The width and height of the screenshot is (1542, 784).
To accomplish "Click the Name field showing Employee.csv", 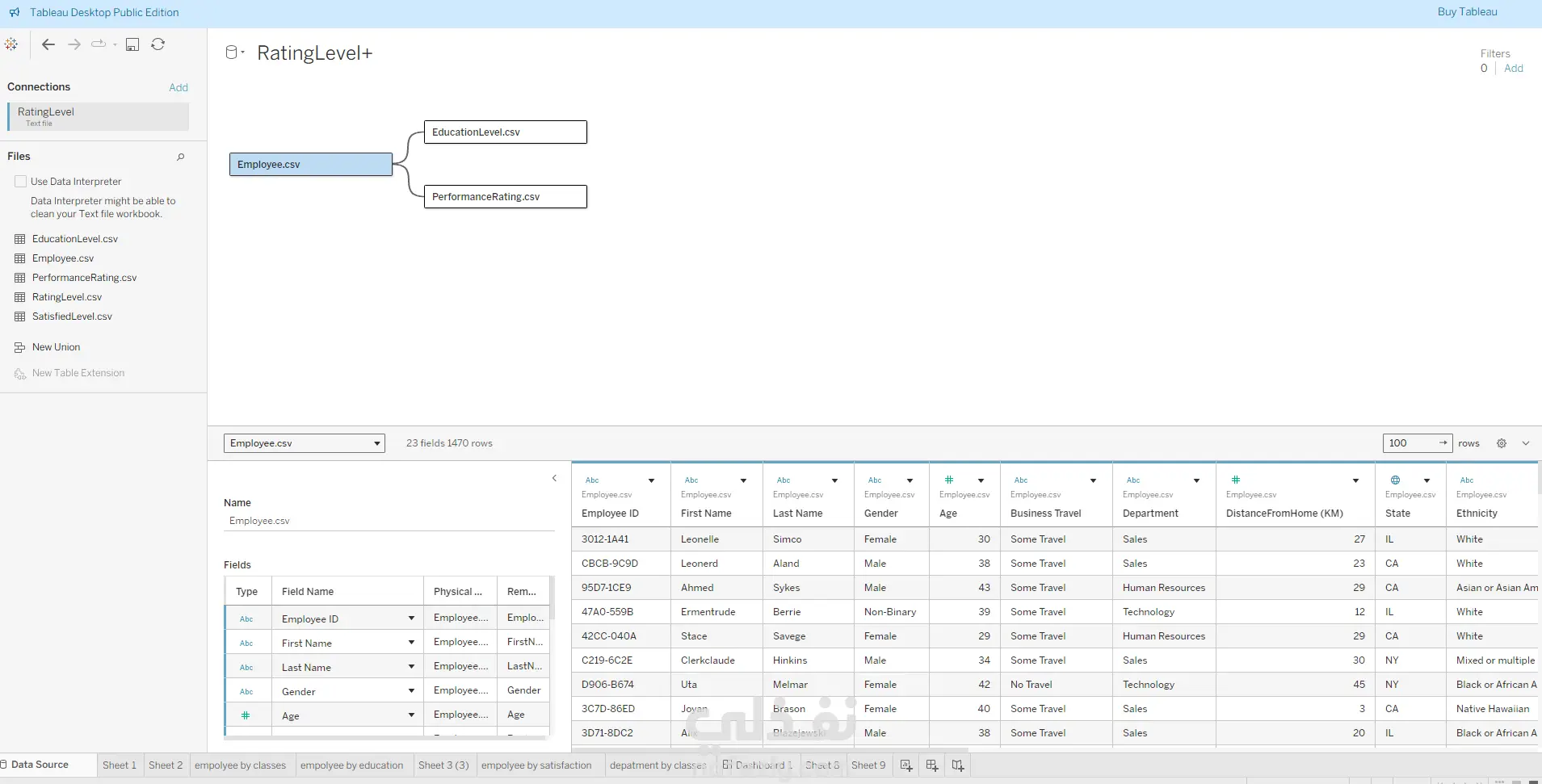I will tap(389, 521).
